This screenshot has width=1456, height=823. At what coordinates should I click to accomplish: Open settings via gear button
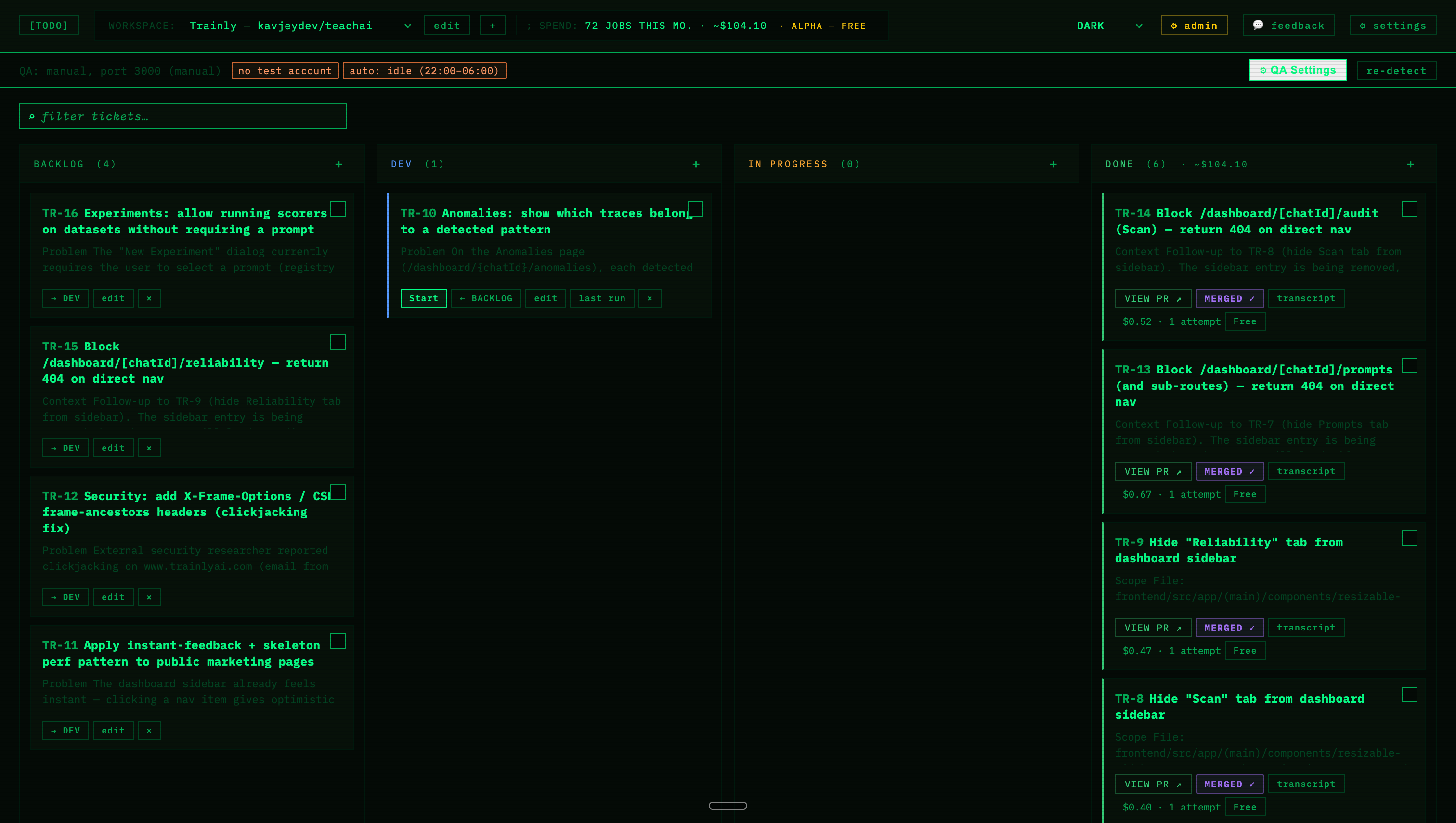pyautogui.click(x=1393, y=26)
